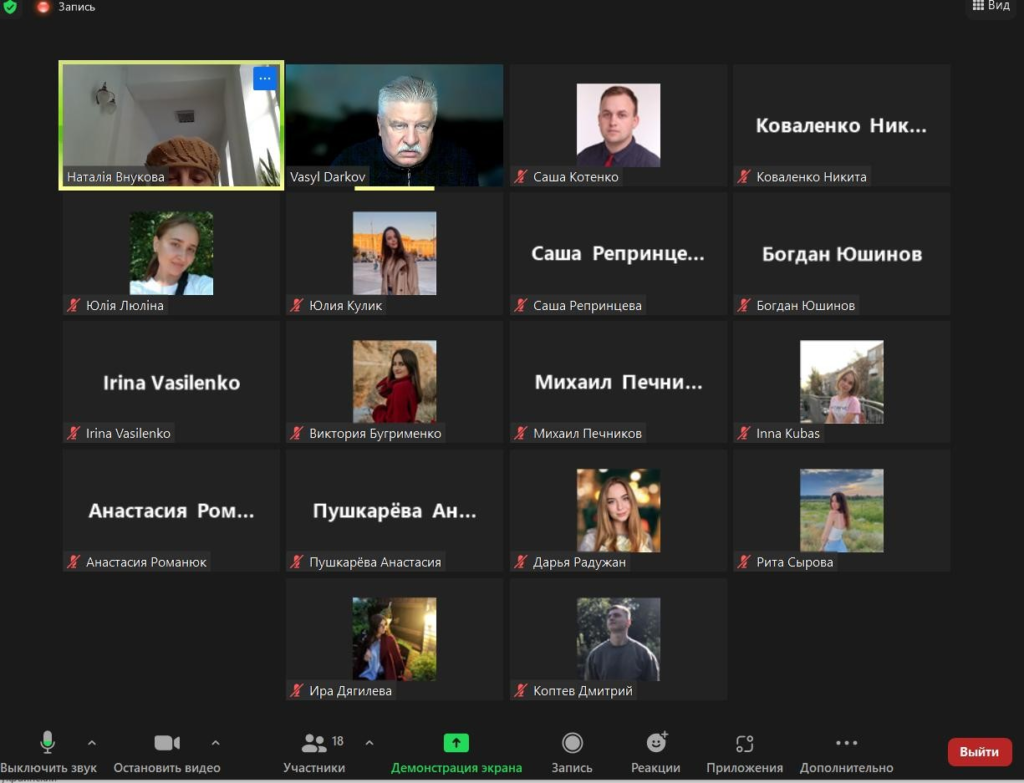Click the muted mic icon beside Коптев Дмитрий
This screenshot has height=783, width=1024.
click(520, 690)
